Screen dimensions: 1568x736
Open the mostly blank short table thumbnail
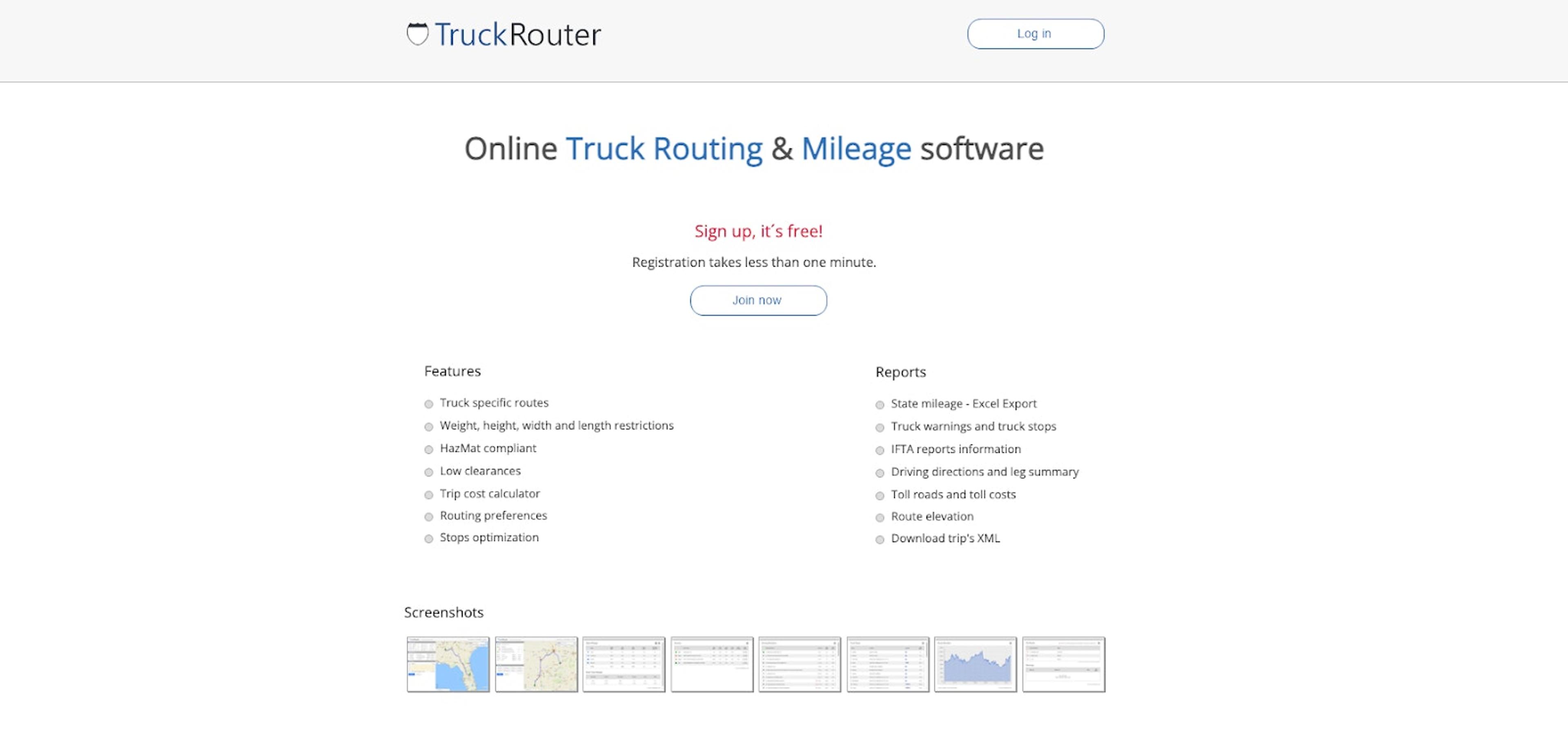(x=712, y=664)
